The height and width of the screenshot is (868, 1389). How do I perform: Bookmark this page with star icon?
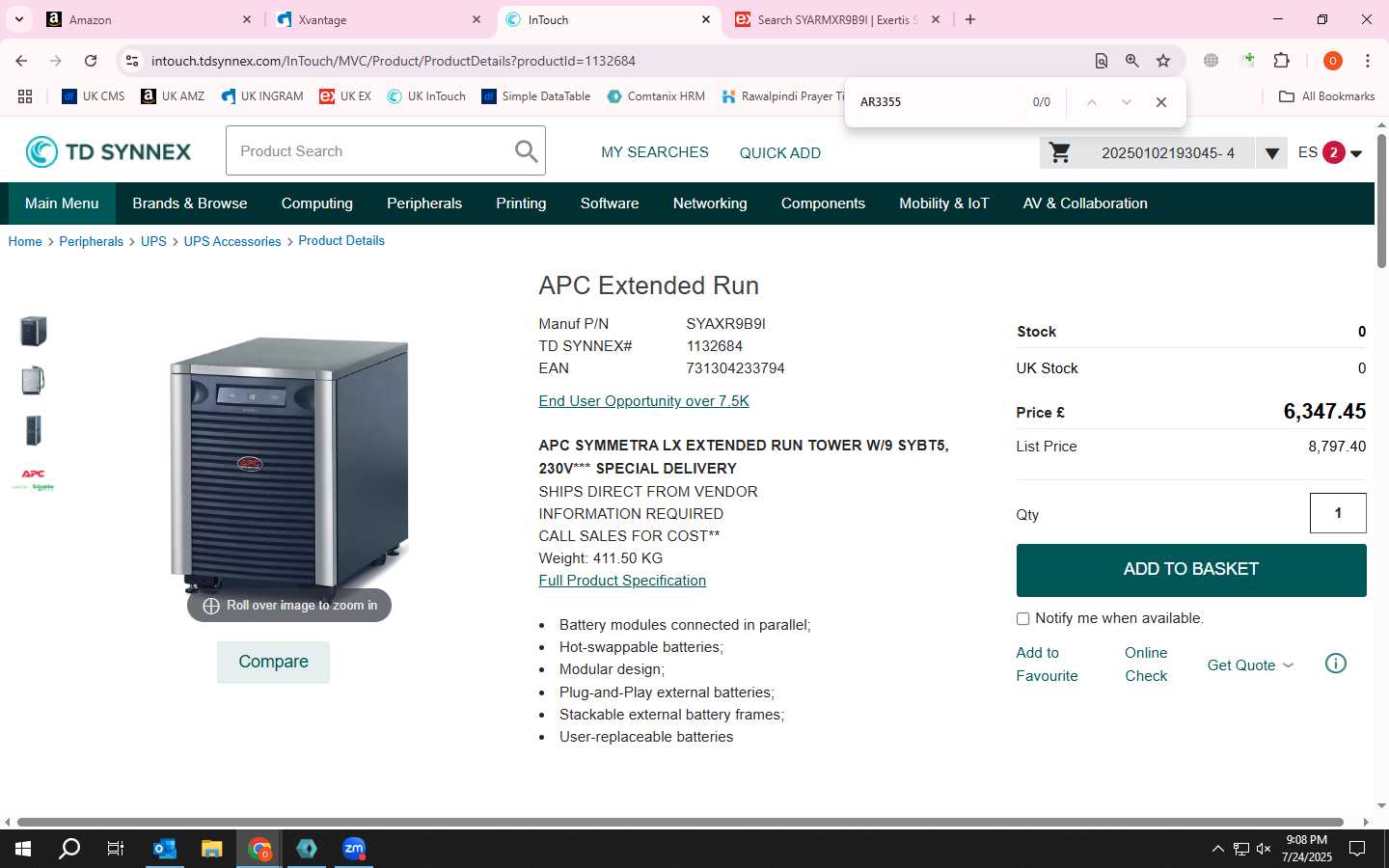[1163, 61]
